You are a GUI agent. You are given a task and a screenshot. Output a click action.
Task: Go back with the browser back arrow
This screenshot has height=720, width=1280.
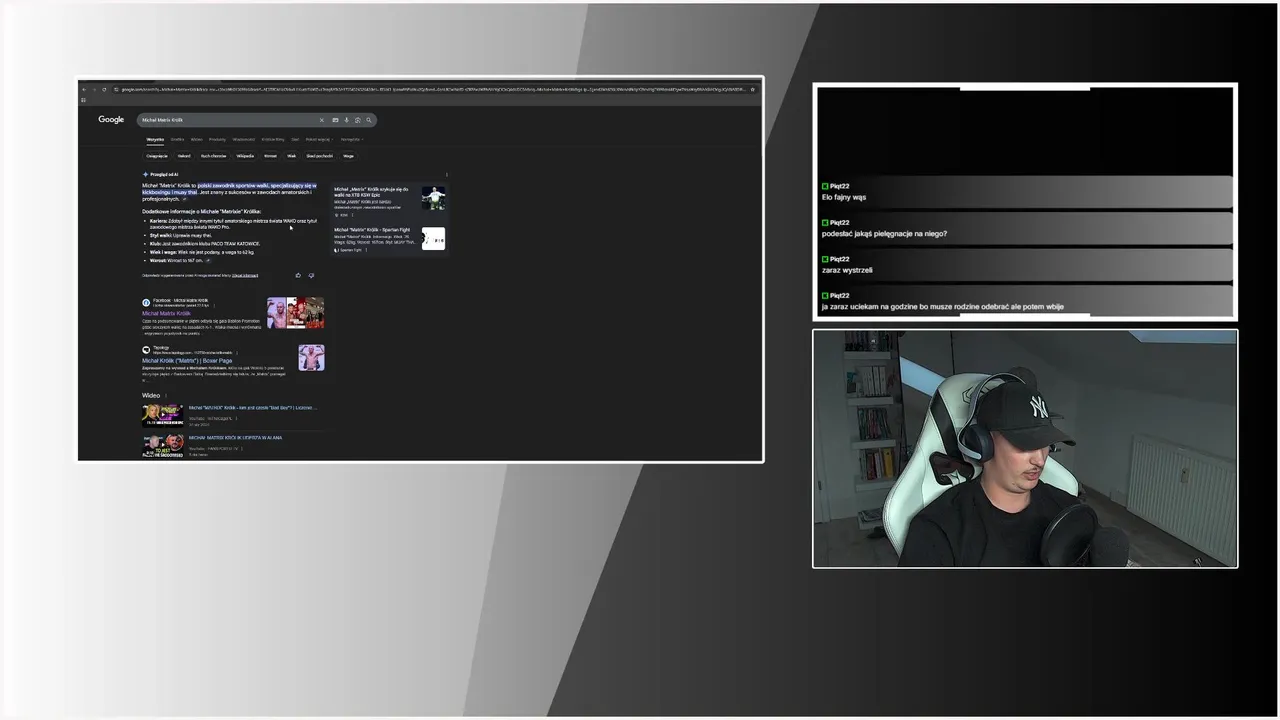tap(84, 90)
